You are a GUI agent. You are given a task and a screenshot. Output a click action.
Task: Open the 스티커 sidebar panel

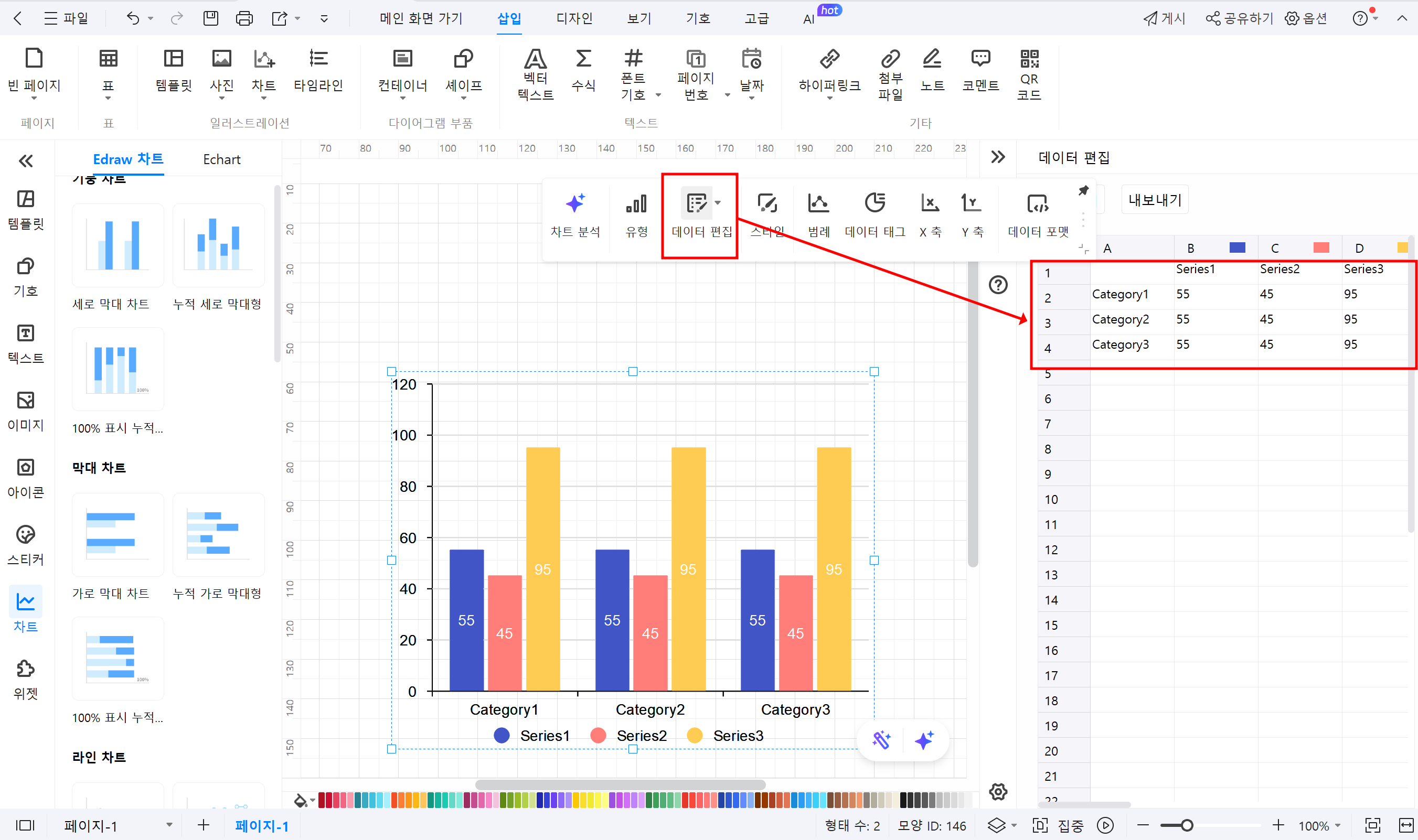26,544
